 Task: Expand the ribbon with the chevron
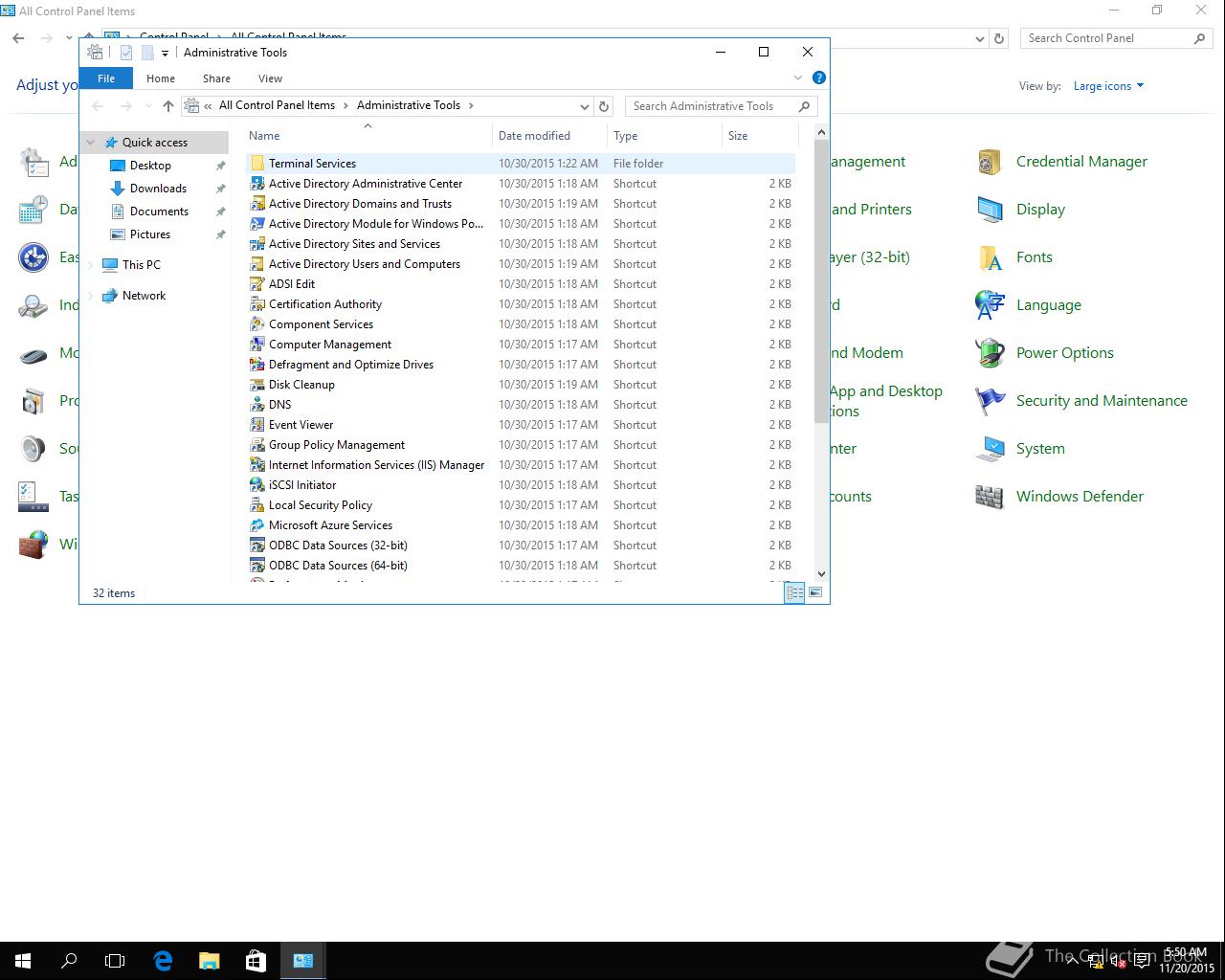pyautogui.click(x=798, y=78)
